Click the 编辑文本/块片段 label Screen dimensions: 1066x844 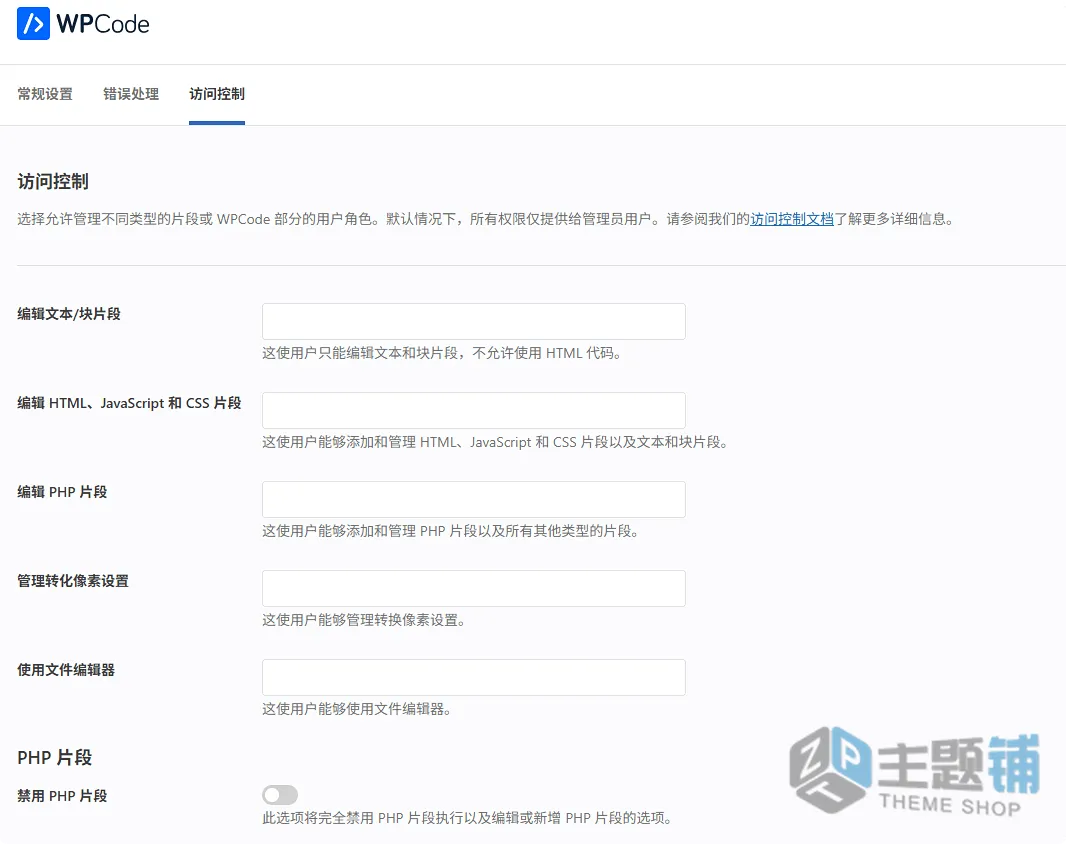pos(69,314)
